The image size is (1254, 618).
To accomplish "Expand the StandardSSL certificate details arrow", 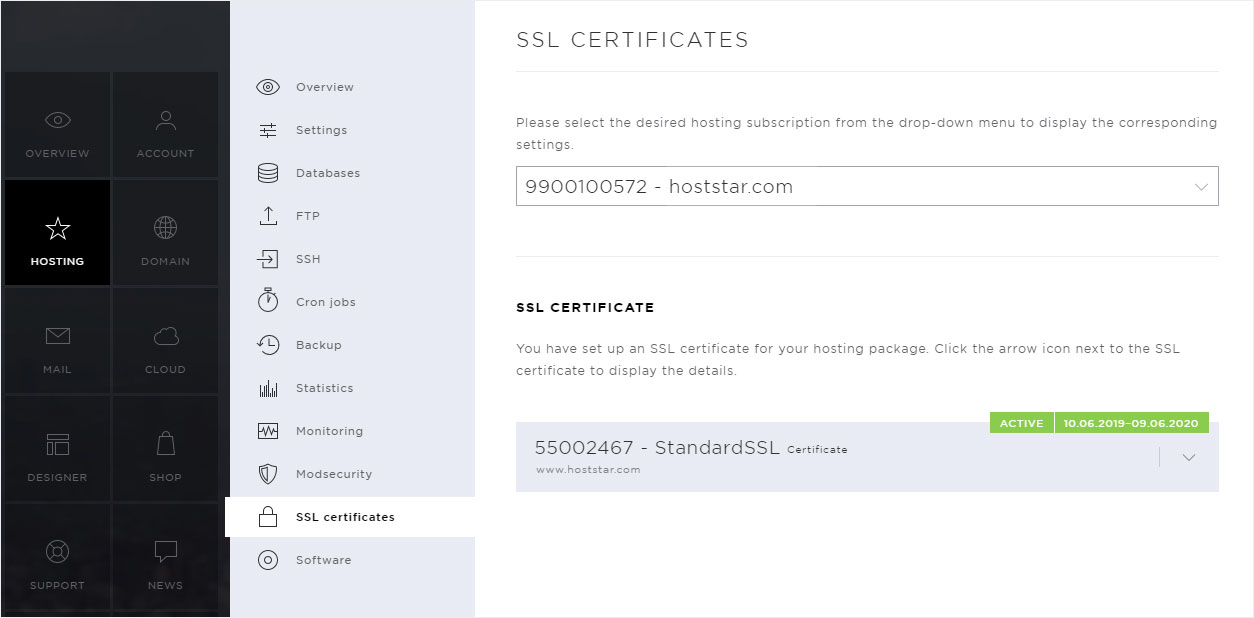I will (x=1189, y=457).
